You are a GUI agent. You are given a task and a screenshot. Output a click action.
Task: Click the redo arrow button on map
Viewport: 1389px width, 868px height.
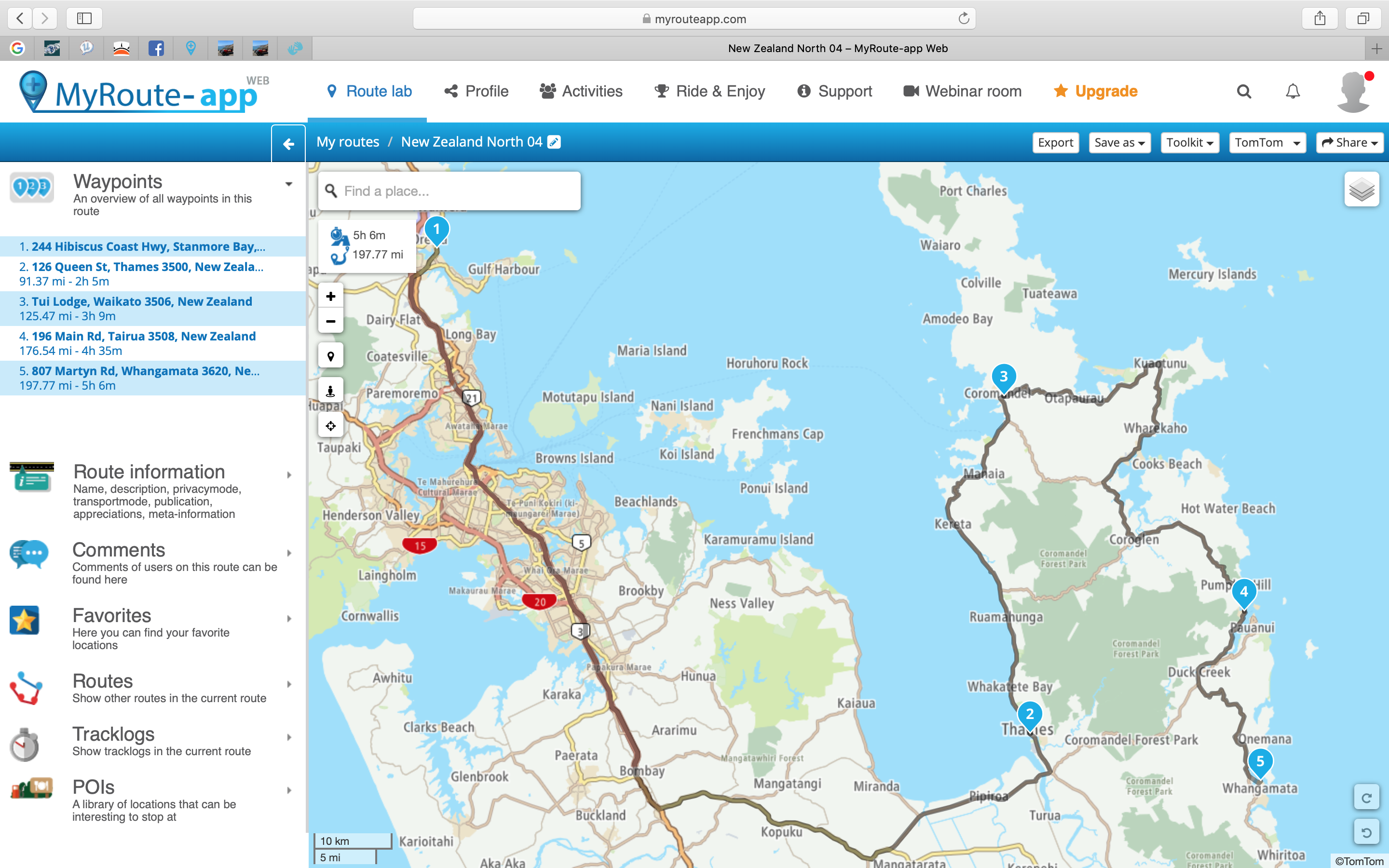[x=1366, y=798]
